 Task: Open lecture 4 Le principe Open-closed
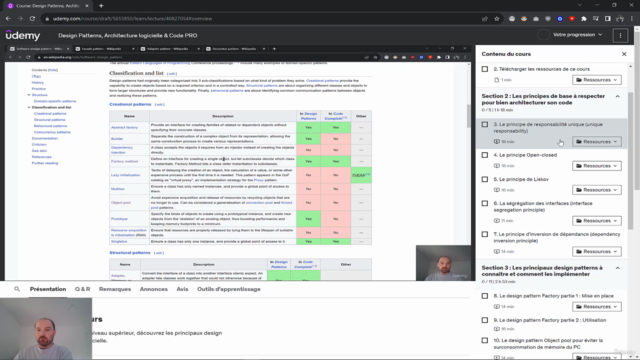point(525,155)
